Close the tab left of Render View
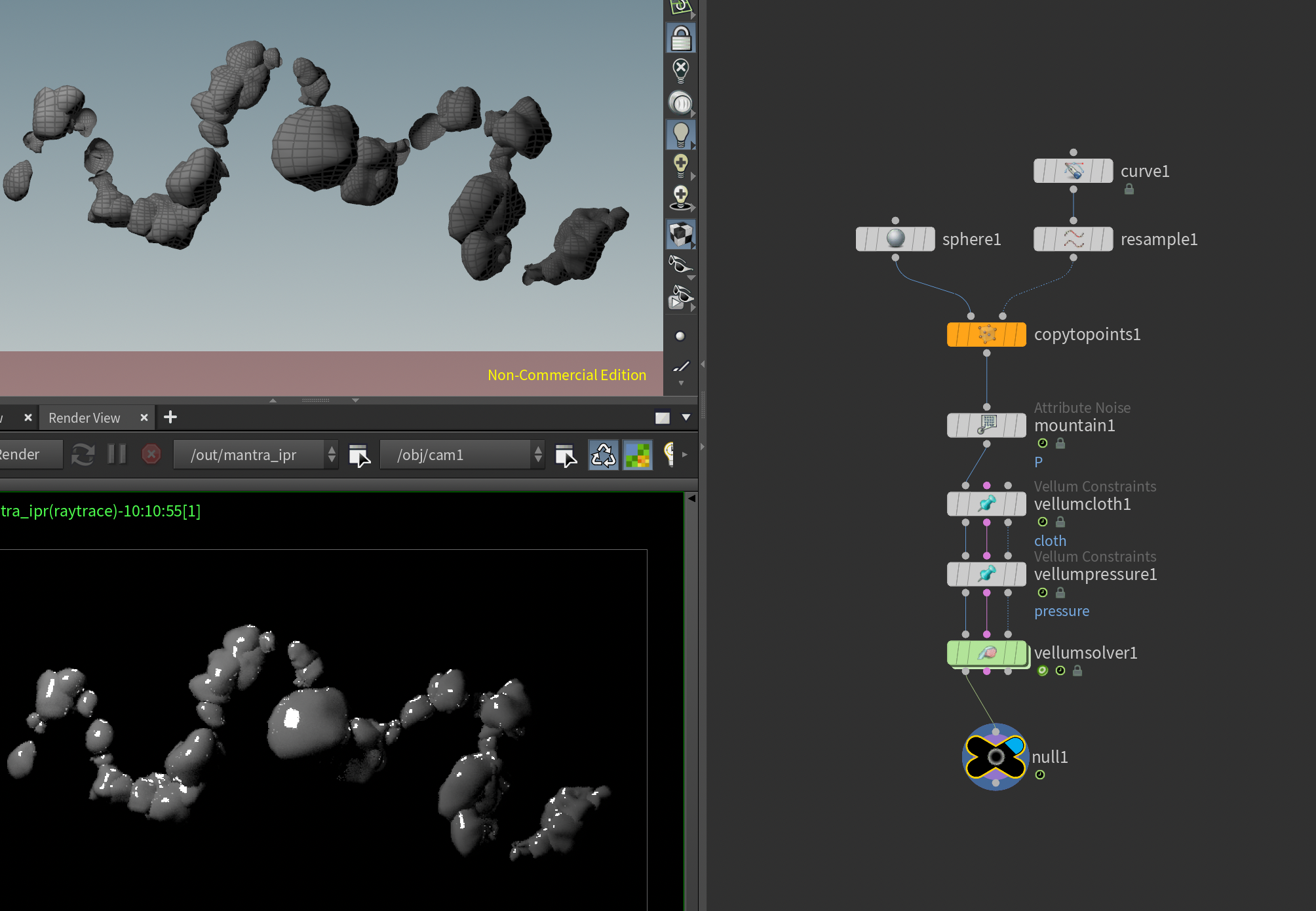The width and height of the screenshot is (1316, 911). [28, 417]
